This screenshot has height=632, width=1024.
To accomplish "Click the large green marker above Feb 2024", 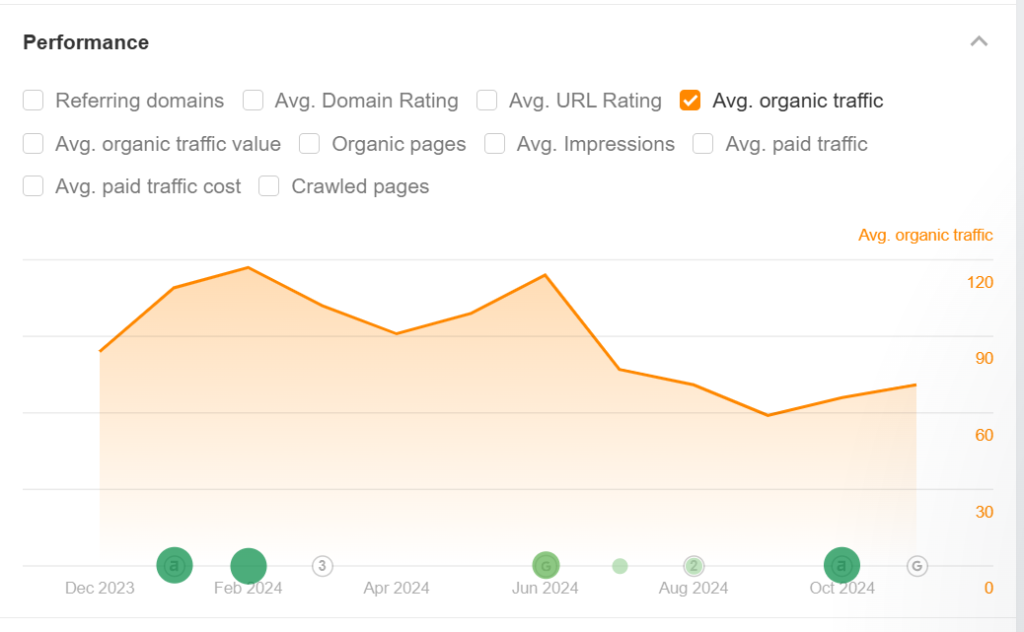I will (248, 566).
